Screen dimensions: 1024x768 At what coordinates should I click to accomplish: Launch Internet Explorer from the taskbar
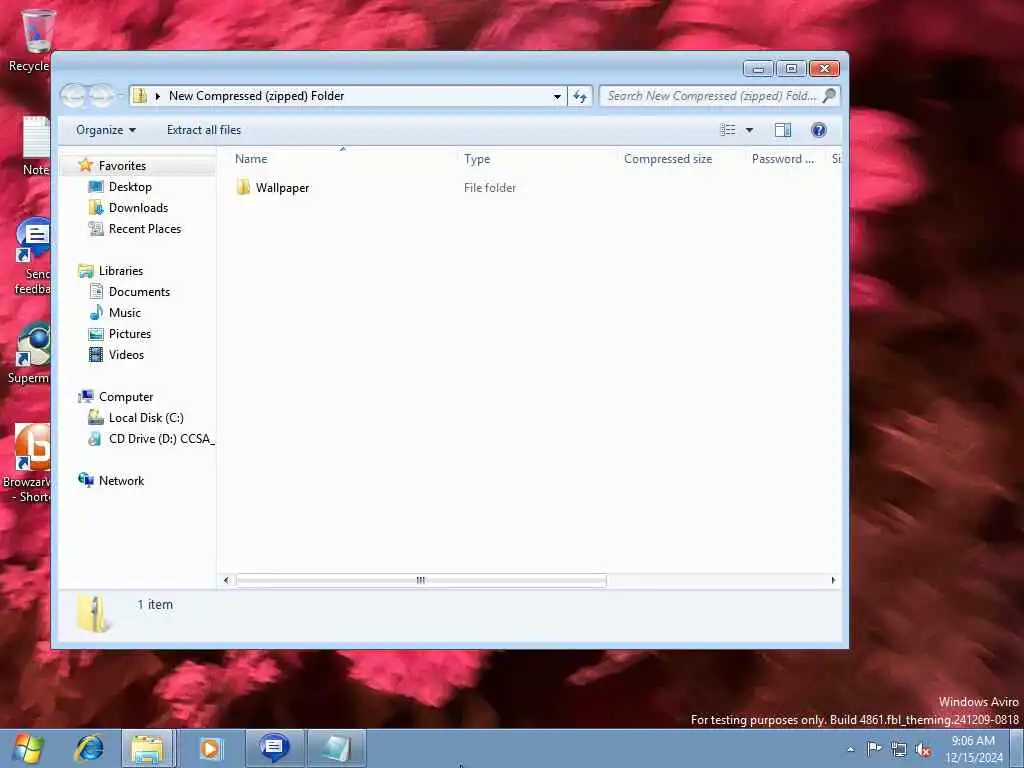(x=89, y=748)
